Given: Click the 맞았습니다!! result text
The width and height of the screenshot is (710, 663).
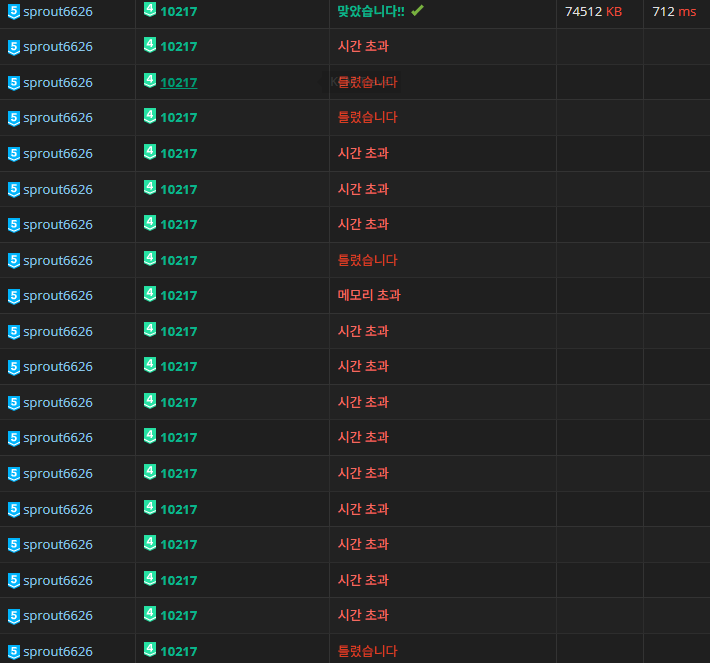Looking at the screenshot, I should (x=371, y=11).
